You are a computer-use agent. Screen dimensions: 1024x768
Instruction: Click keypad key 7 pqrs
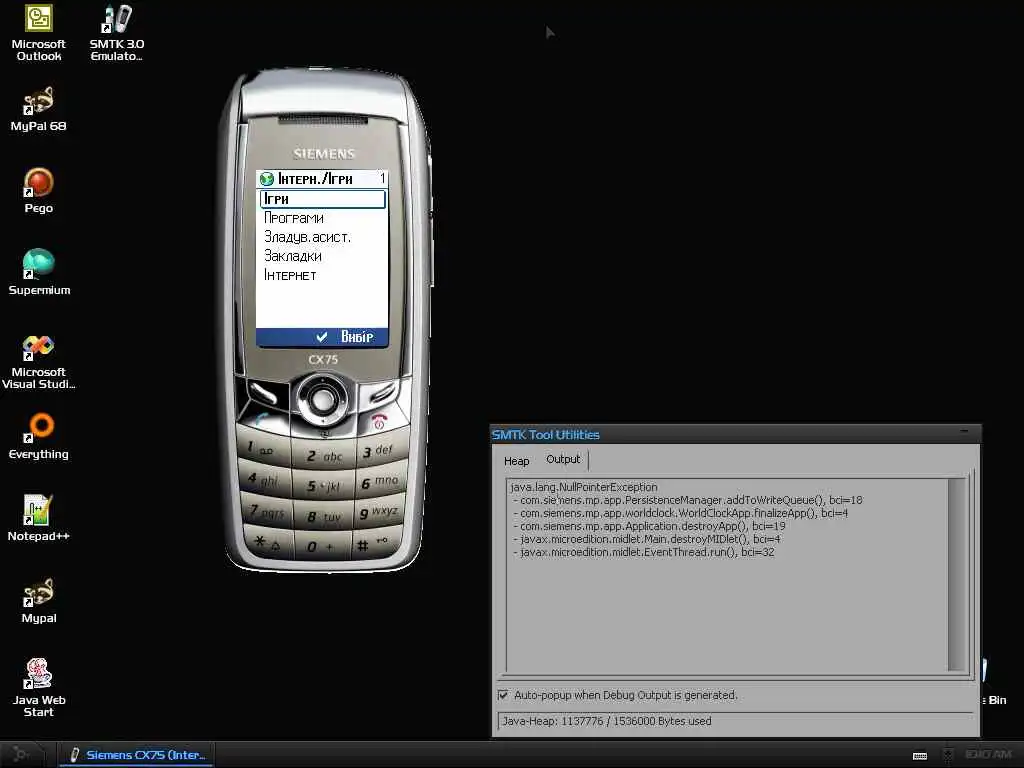pyautogui.click(x=266, y=511)
